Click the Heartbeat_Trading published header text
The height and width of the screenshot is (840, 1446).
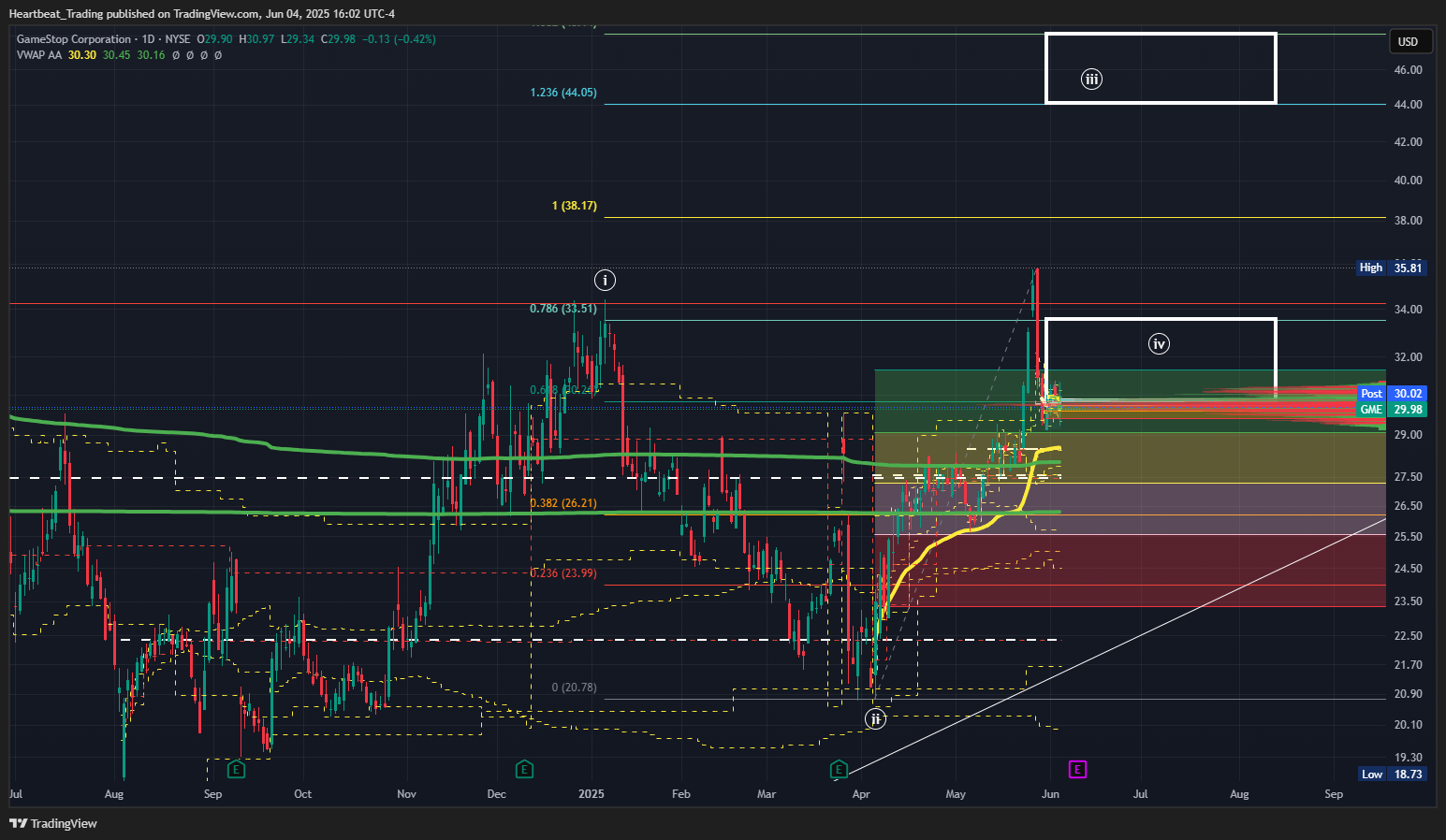(201, 13)
